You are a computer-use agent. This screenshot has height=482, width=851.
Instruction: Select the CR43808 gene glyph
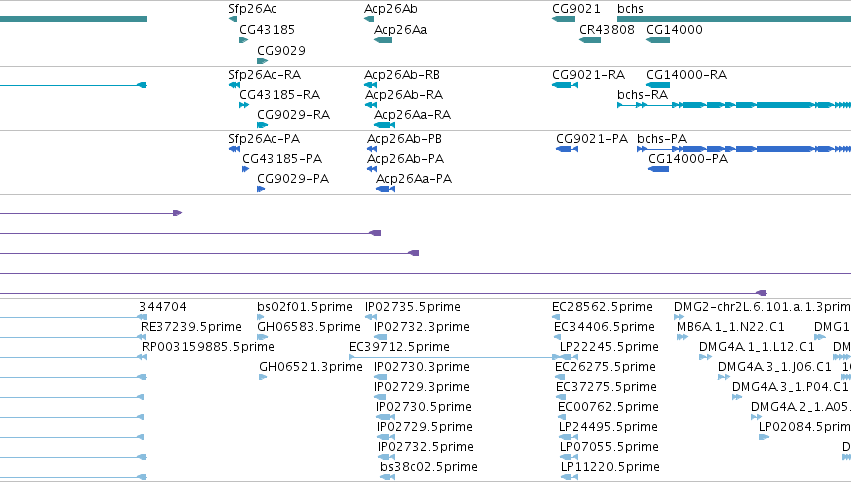pyautogui.click(x=590, y=40)
